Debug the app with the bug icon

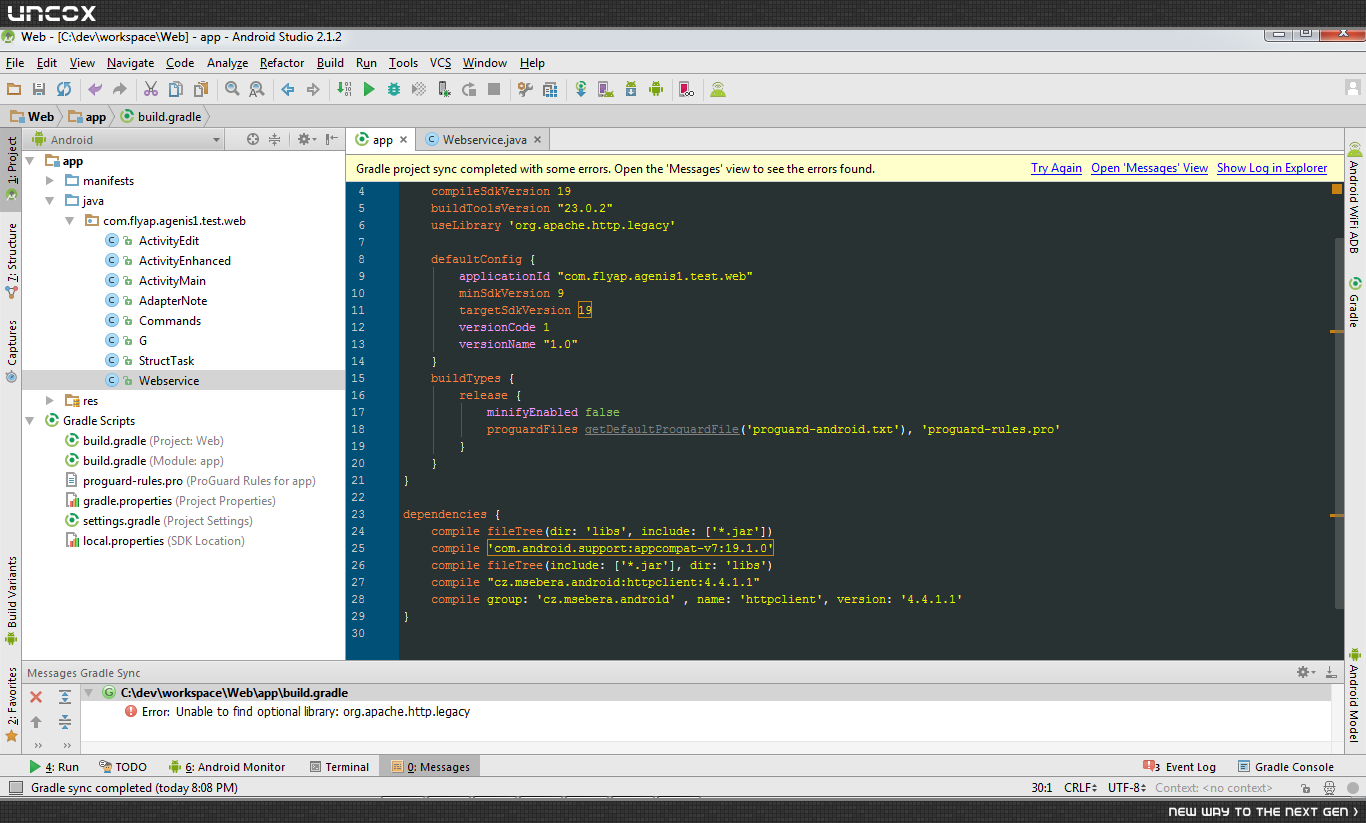(x=394, y=89)
